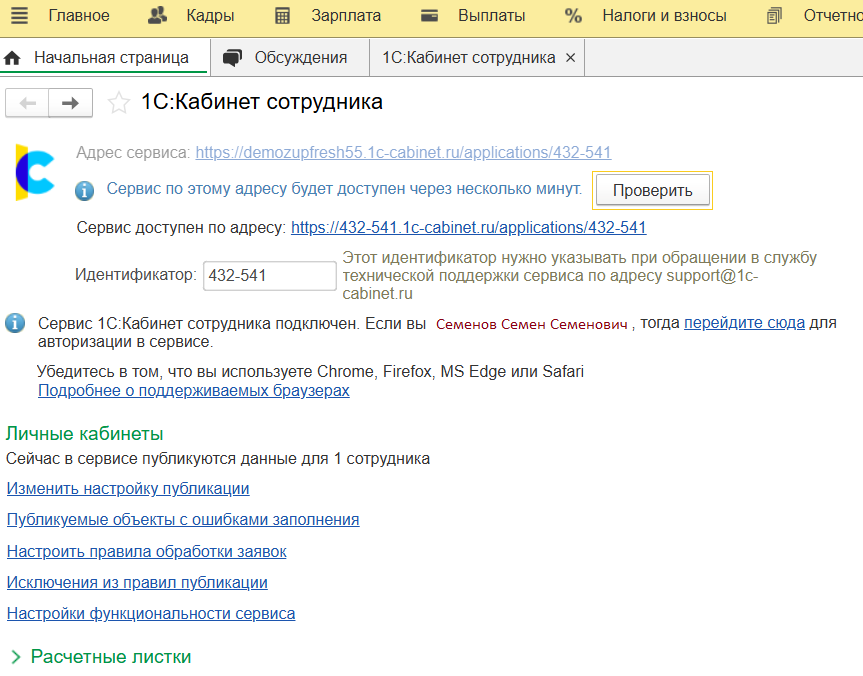Viewport: 863px width, 676px height.
Task: Open the Зарплата menu section
Action: pos(346,15)
